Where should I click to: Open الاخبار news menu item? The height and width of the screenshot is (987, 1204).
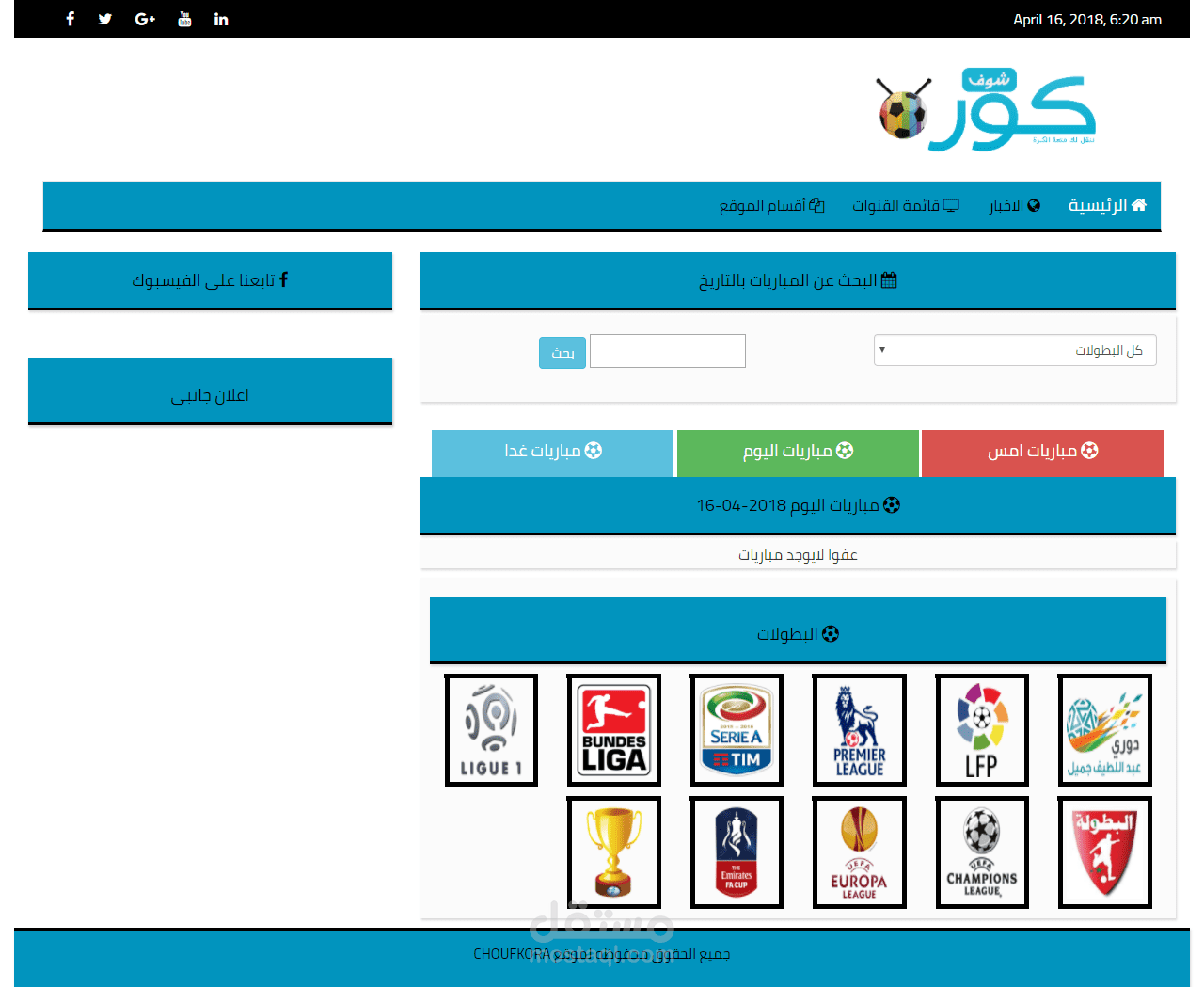1014,205
